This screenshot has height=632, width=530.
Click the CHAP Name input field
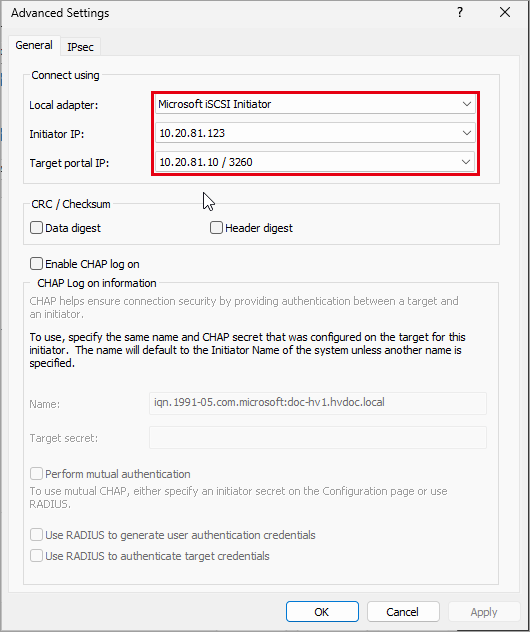coord(318,403)
